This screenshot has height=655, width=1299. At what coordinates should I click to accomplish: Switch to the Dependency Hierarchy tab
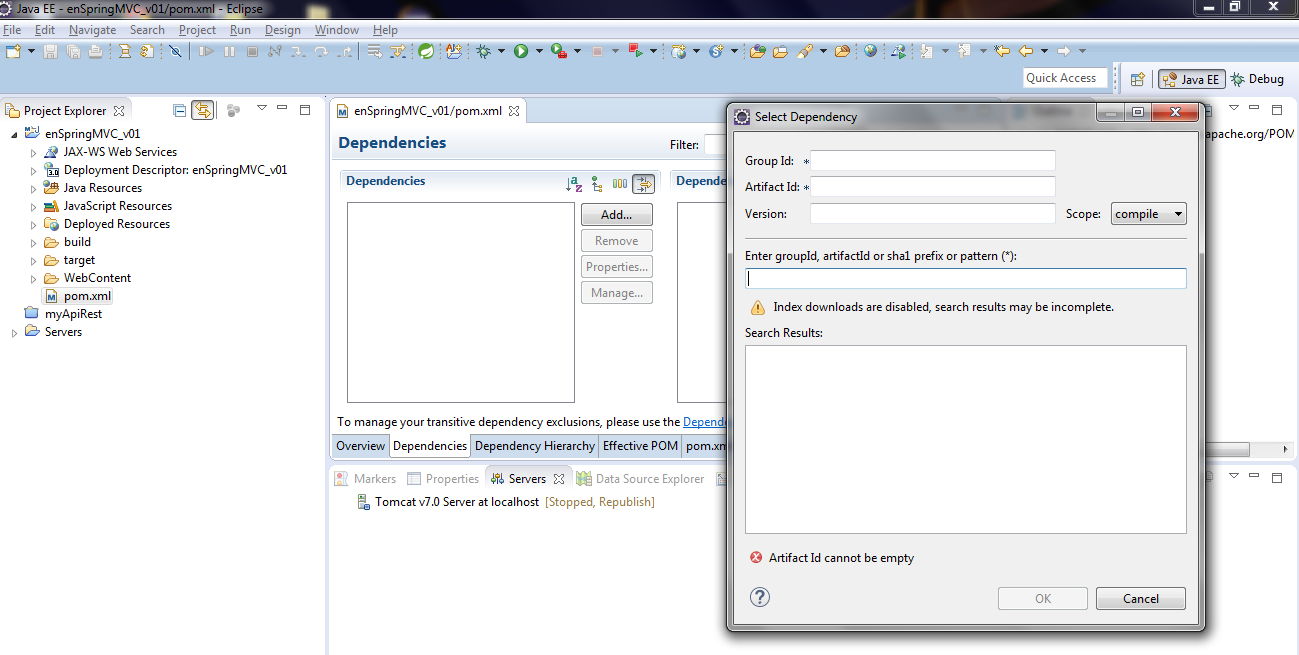tap(535, 446)
